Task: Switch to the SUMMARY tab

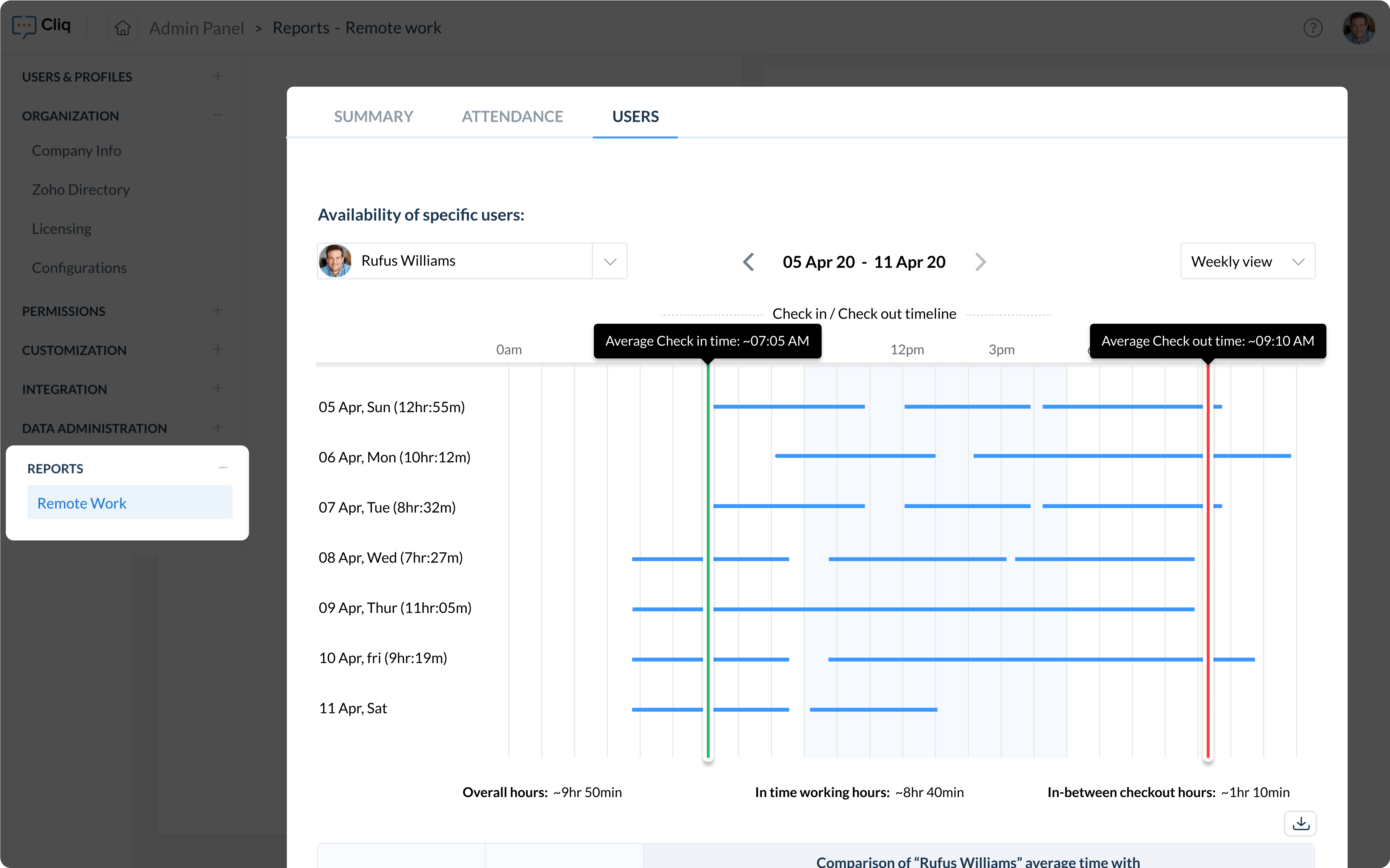Action: (373, 116)
